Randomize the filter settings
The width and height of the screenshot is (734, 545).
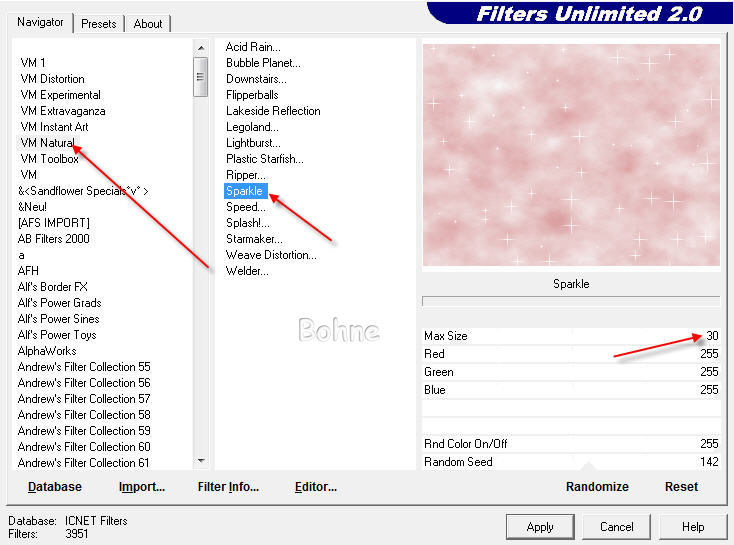pyautogui.click(x=597, y=487)
